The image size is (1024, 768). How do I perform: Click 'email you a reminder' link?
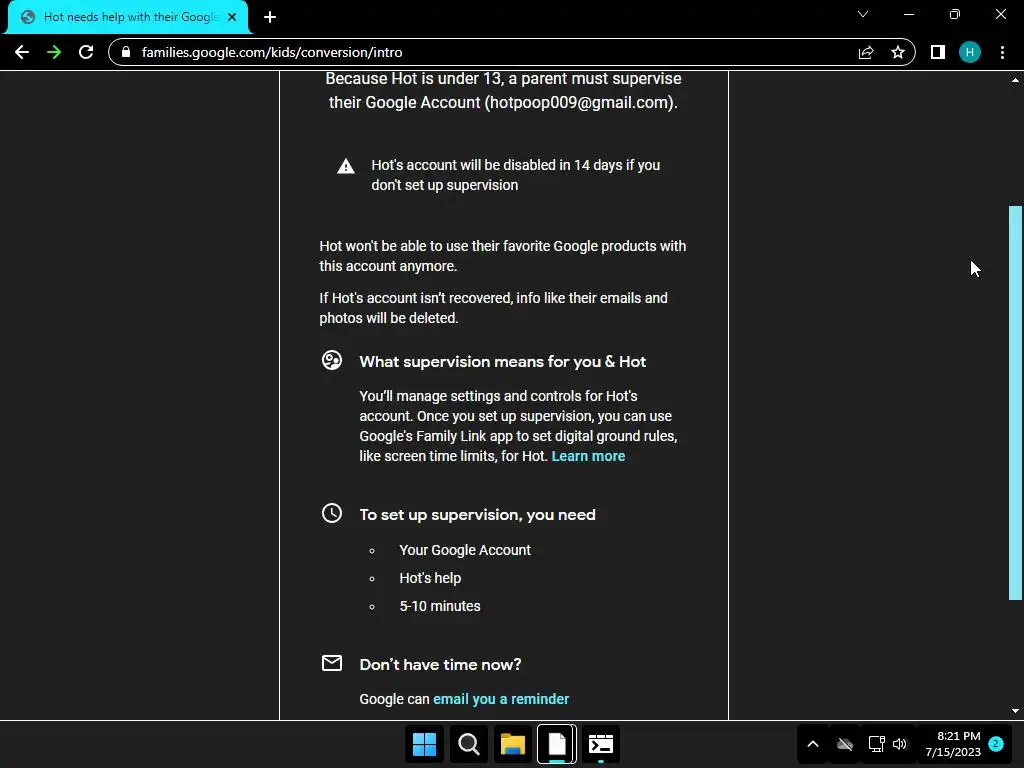tap(501, 699)
